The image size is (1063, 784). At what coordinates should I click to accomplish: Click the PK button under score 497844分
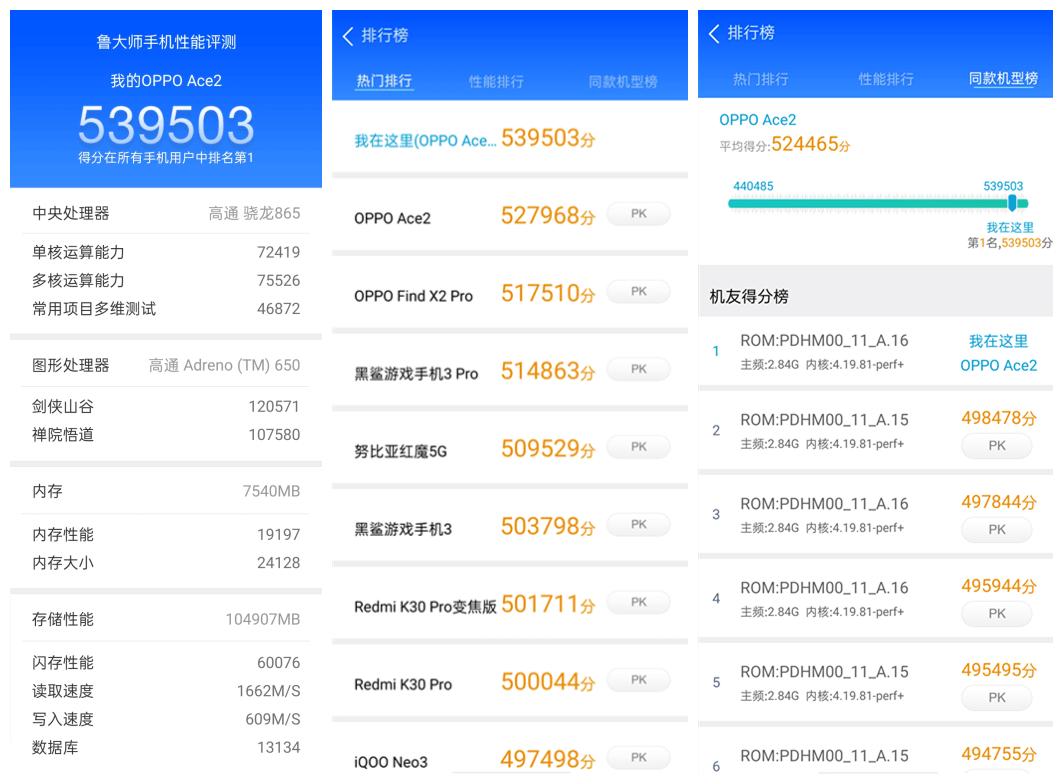coord(996,529)
